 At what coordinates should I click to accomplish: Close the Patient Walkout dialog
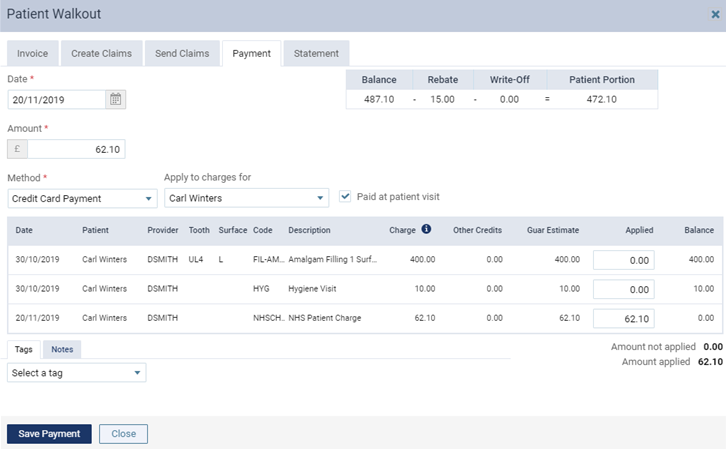pos(715,14)
